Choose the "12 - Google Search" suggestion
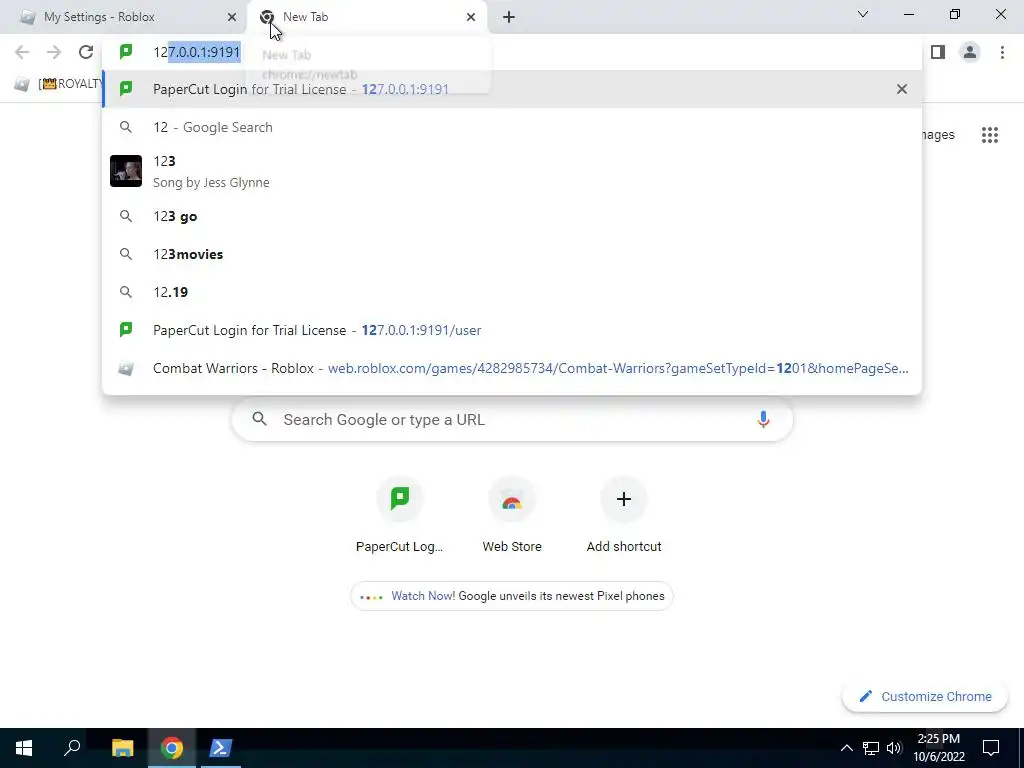 pyautogui.click(x=512, y=127)
